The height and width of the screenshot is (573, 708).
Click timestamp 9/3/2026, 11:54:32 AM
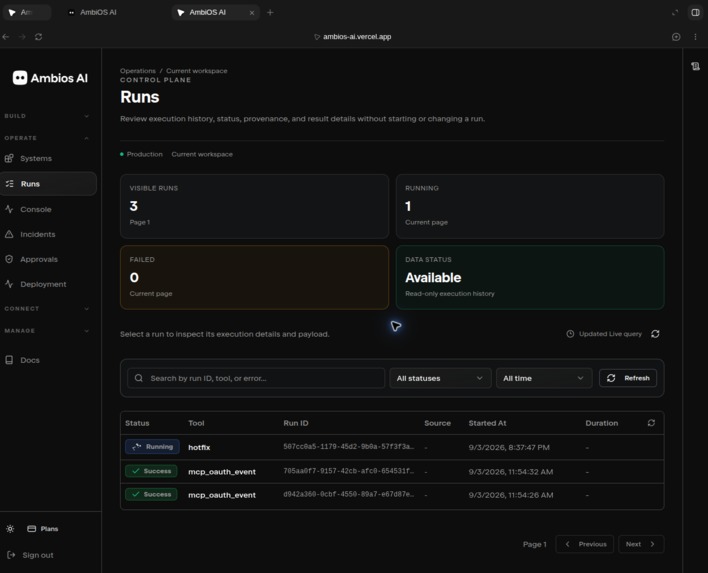pos(511,472)
